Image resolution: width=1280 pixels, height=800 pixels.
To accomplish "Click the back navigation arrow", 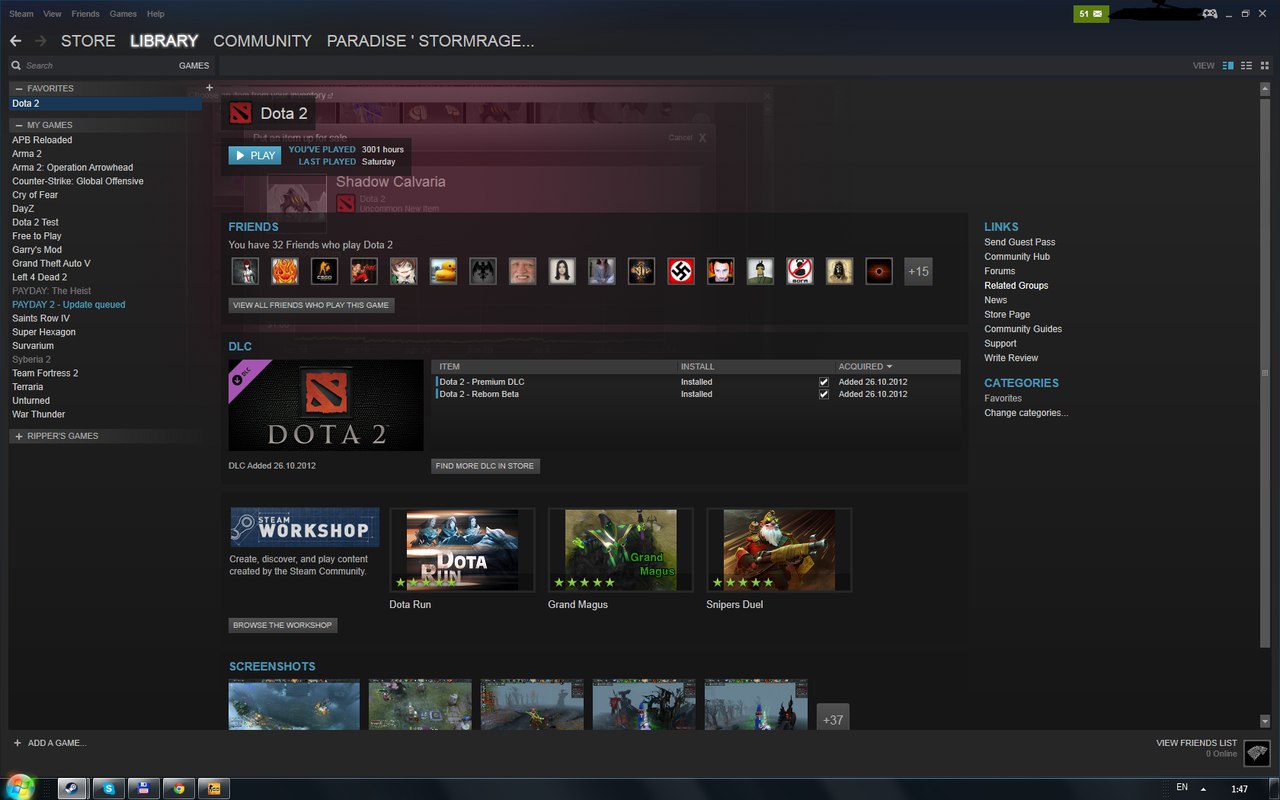I will (x=15, y=41).
